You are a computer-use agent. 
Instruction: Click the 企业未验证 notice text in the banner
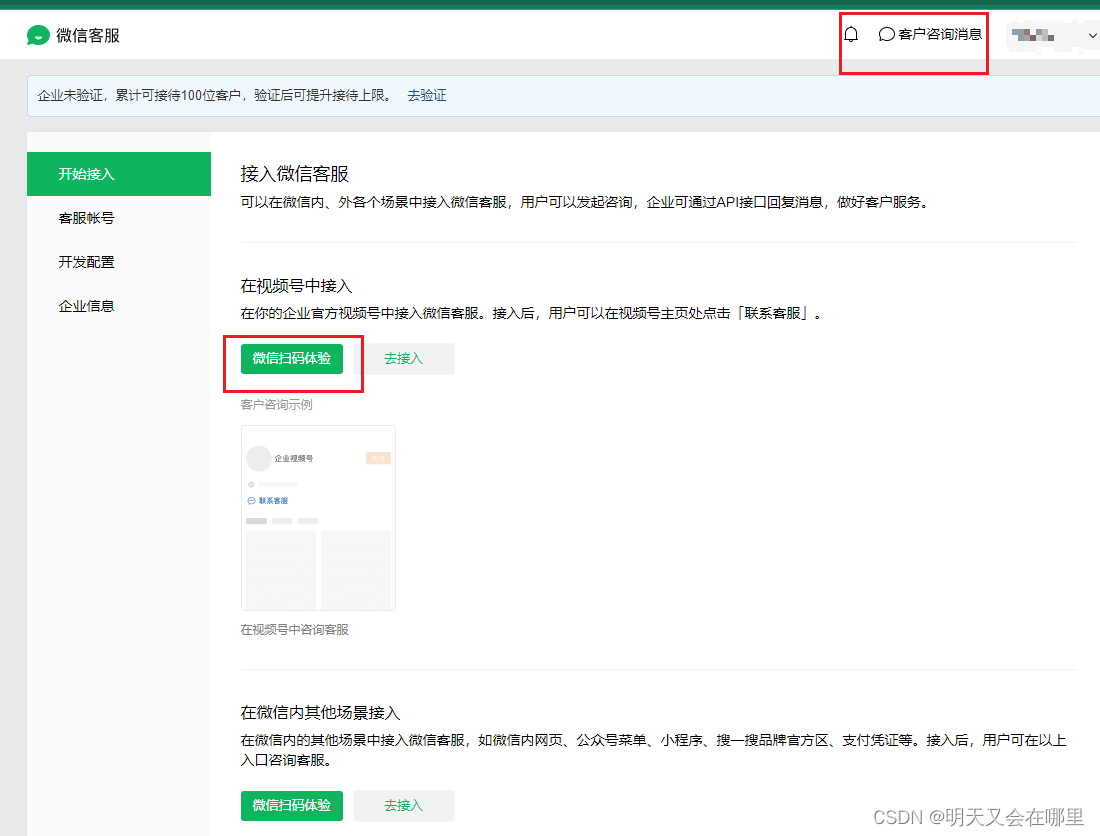pyautogui.click(x=214, y=95)
